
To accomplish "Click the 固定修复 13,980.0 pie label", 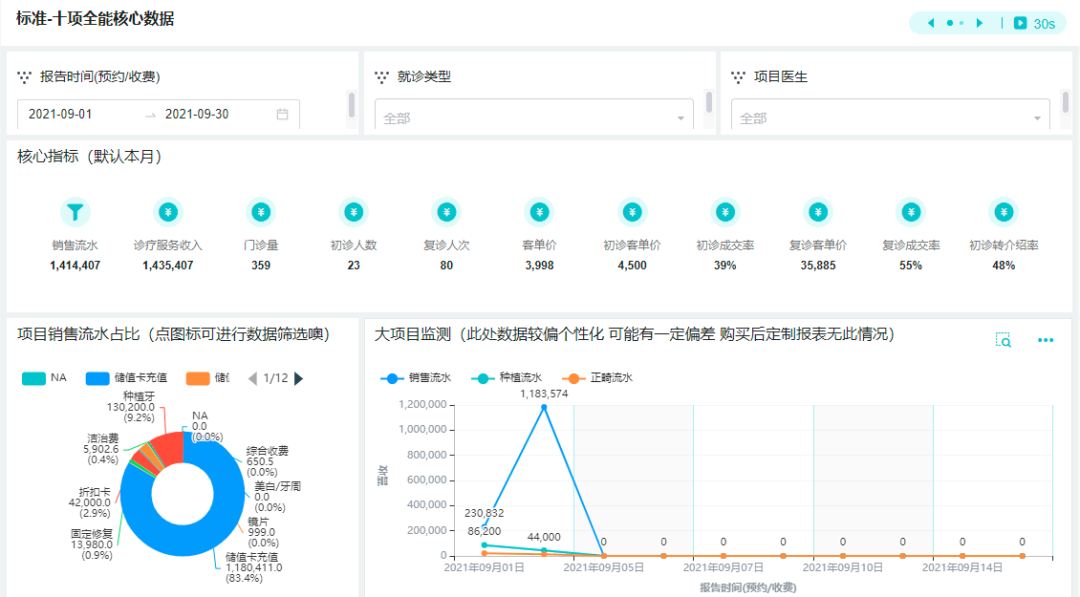I will [x=92, y=545].
